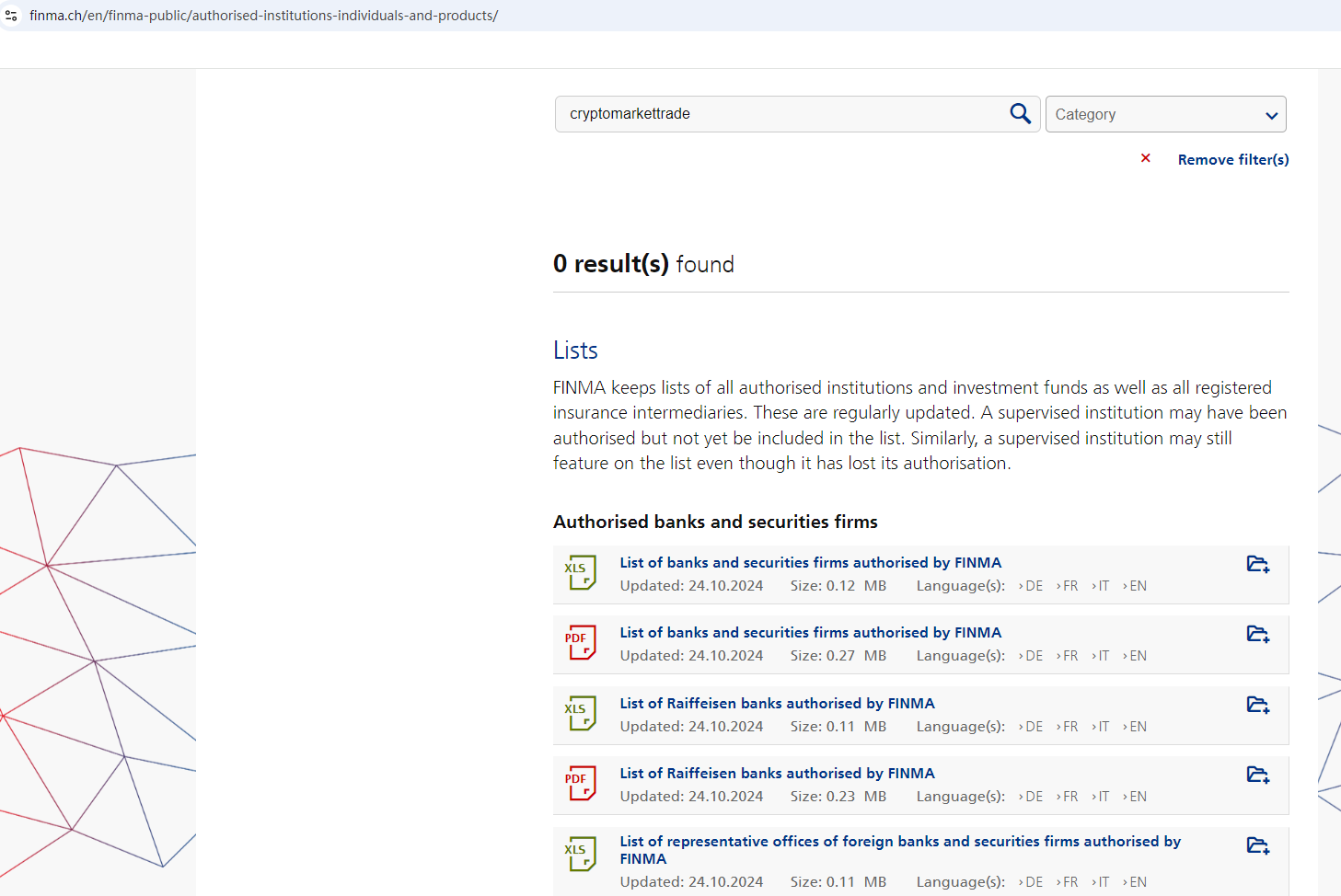Screen dimensions: 1341x896
Task: Open List of representative offices of foreign banks link
Action: [x=900, y=850]
